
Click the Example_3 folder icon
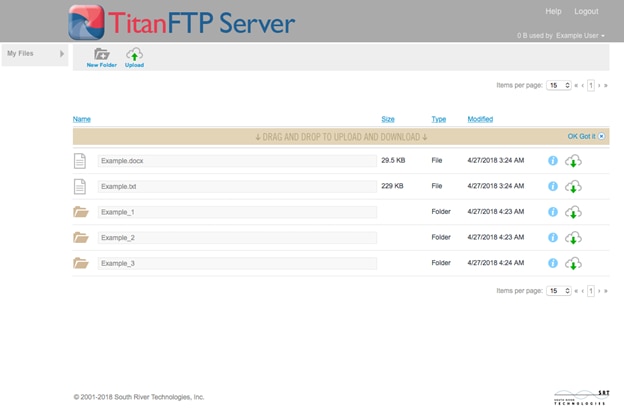coord(81,263)
